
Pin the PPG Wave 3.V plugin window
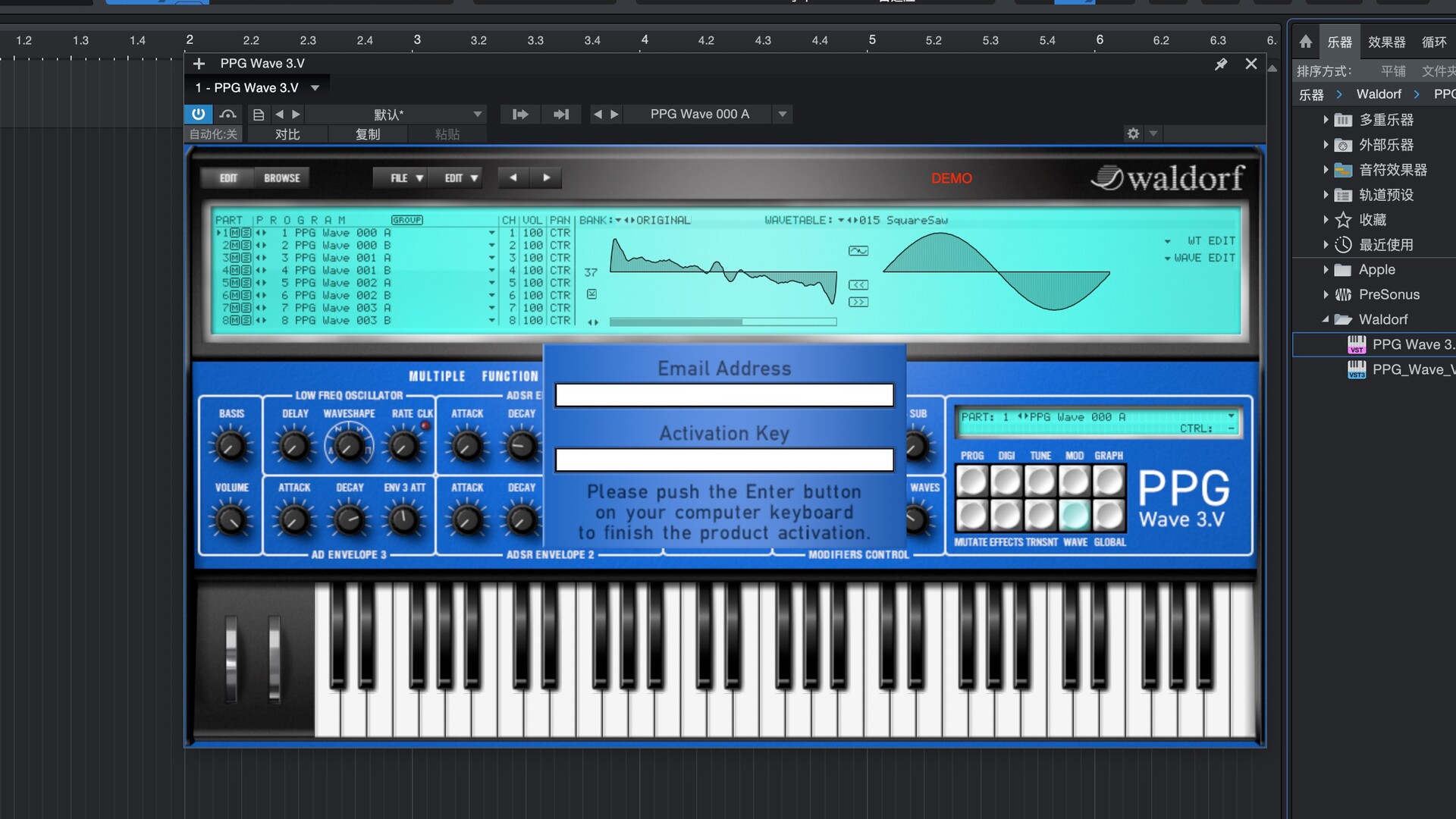[x=1221, y=64]
